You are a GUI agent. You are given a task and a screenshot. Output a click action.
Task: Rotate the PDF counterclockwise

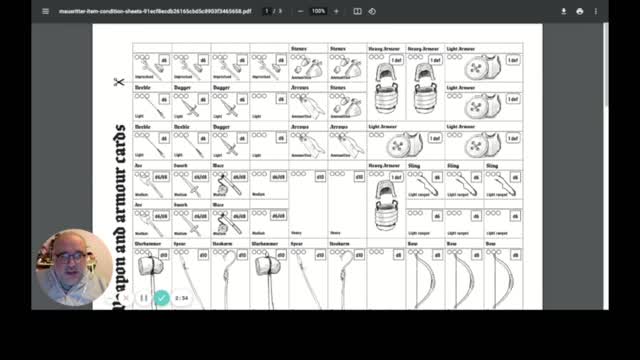click(372, 11)
